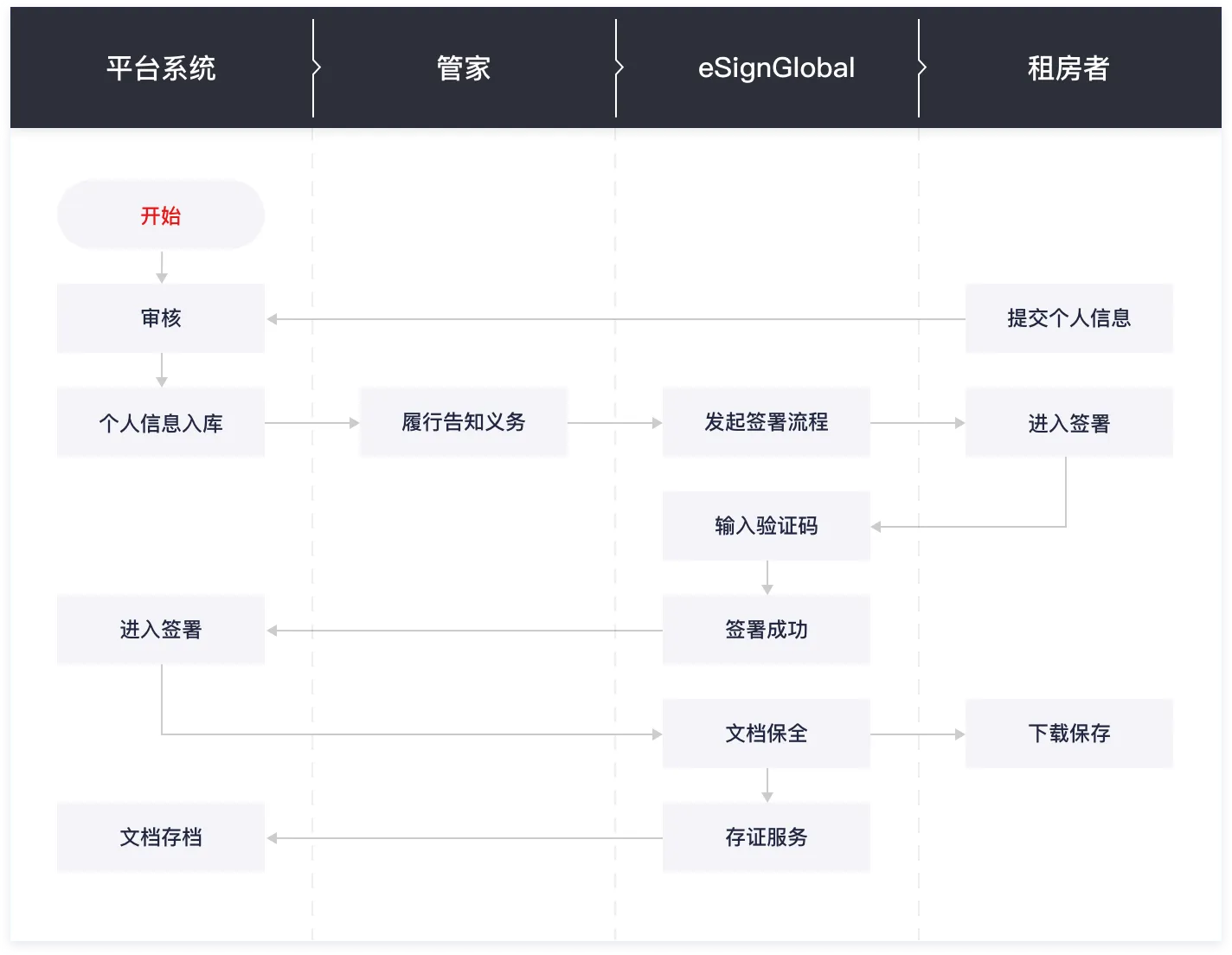Select 提交个人信息 in the 租房者 column
Viewport: 1232px width, 955px height.
[x=1068, y=318]
